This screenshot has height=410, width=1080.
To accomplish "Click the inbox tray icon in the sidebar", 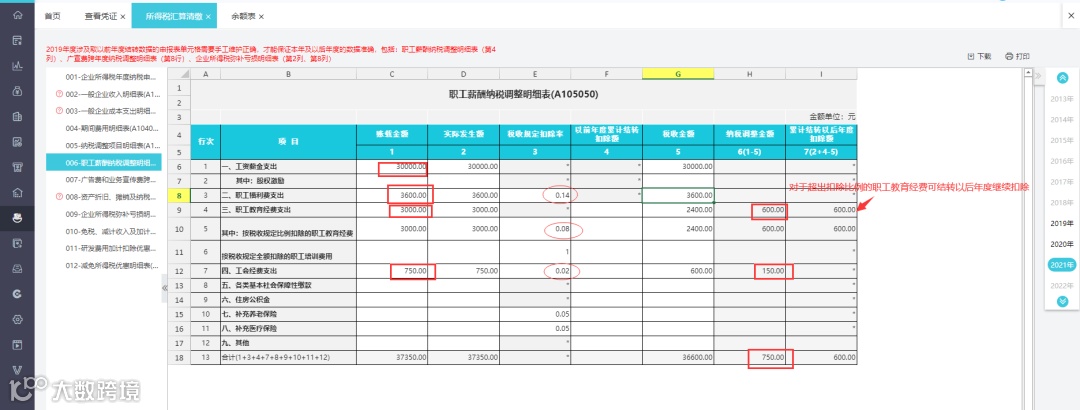I will [x=17, y=269].
